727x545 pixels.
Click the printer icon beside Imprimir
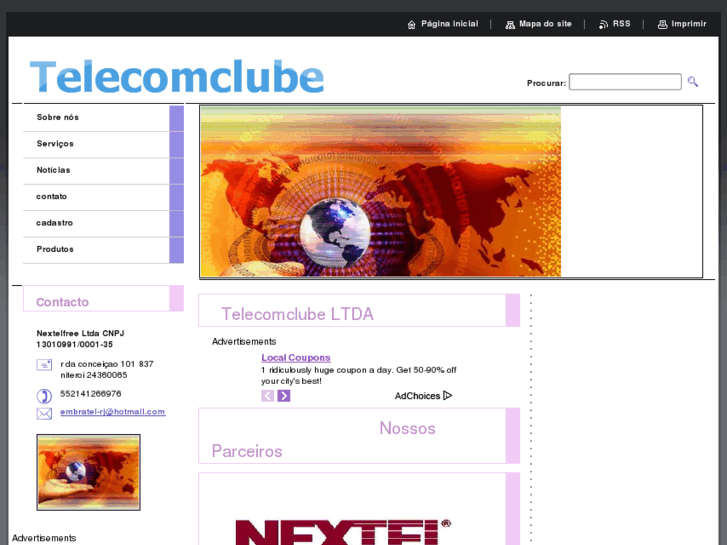[x=663, y=25]
